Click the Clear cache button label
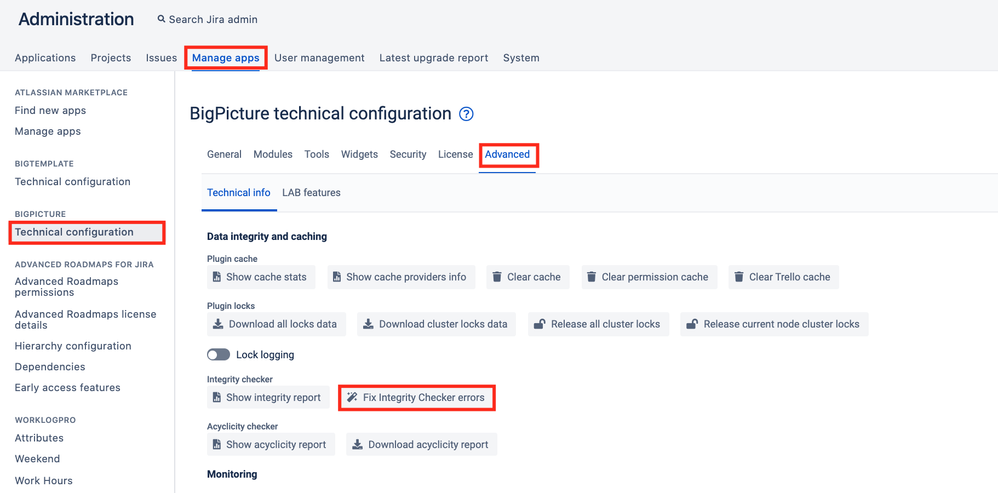 point(534,277)
